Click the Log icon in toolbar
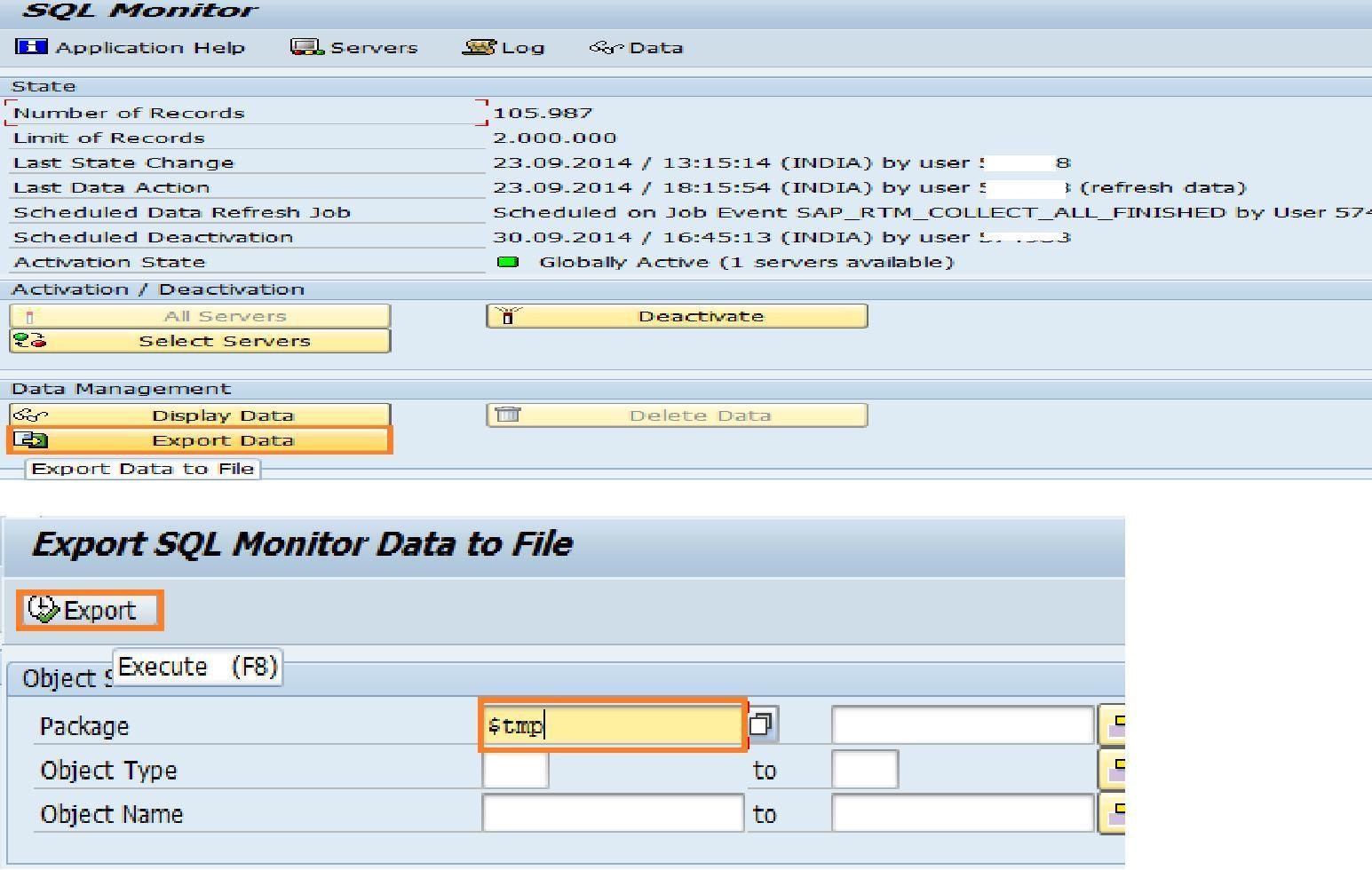This screenshot has width=1372, height=870. [477, 46]
